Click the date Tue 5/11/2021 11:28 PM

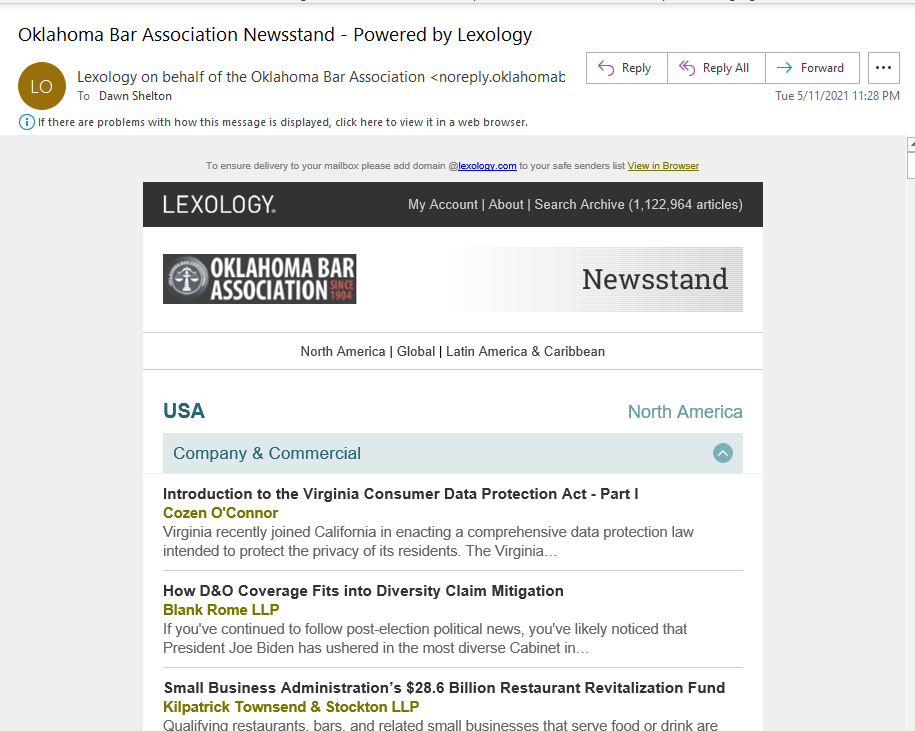[837, 96]
